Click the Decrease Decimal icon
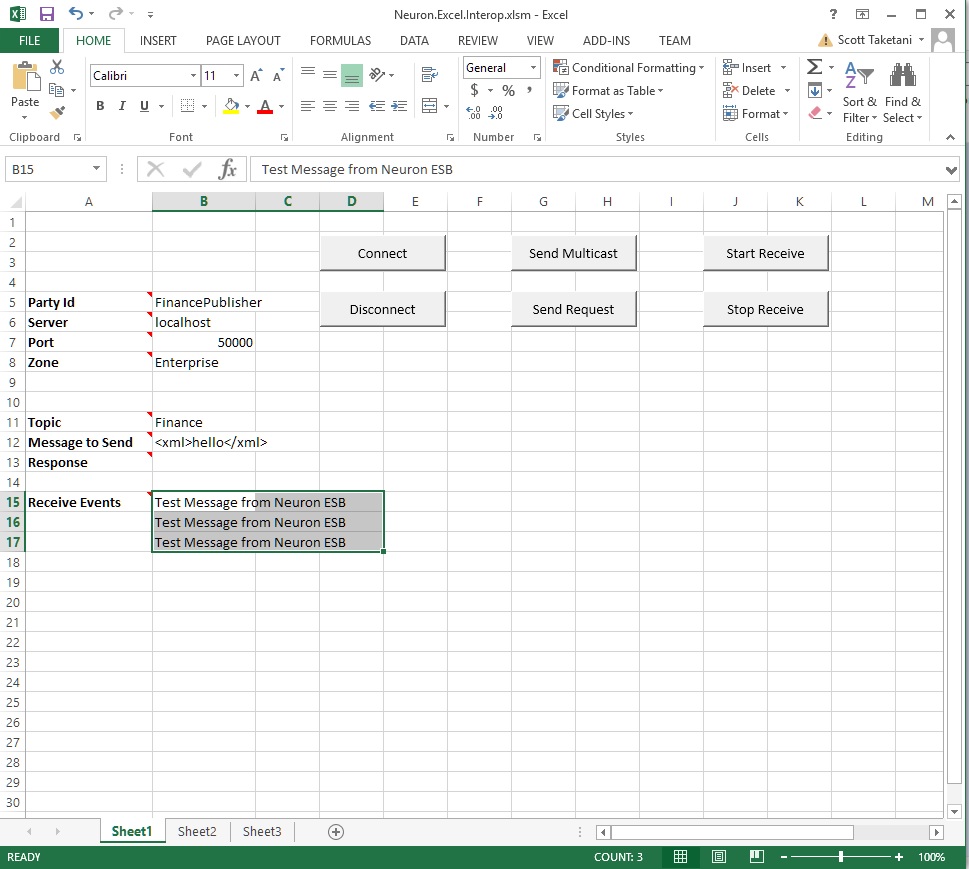969x869 pixels. point(496,112)
